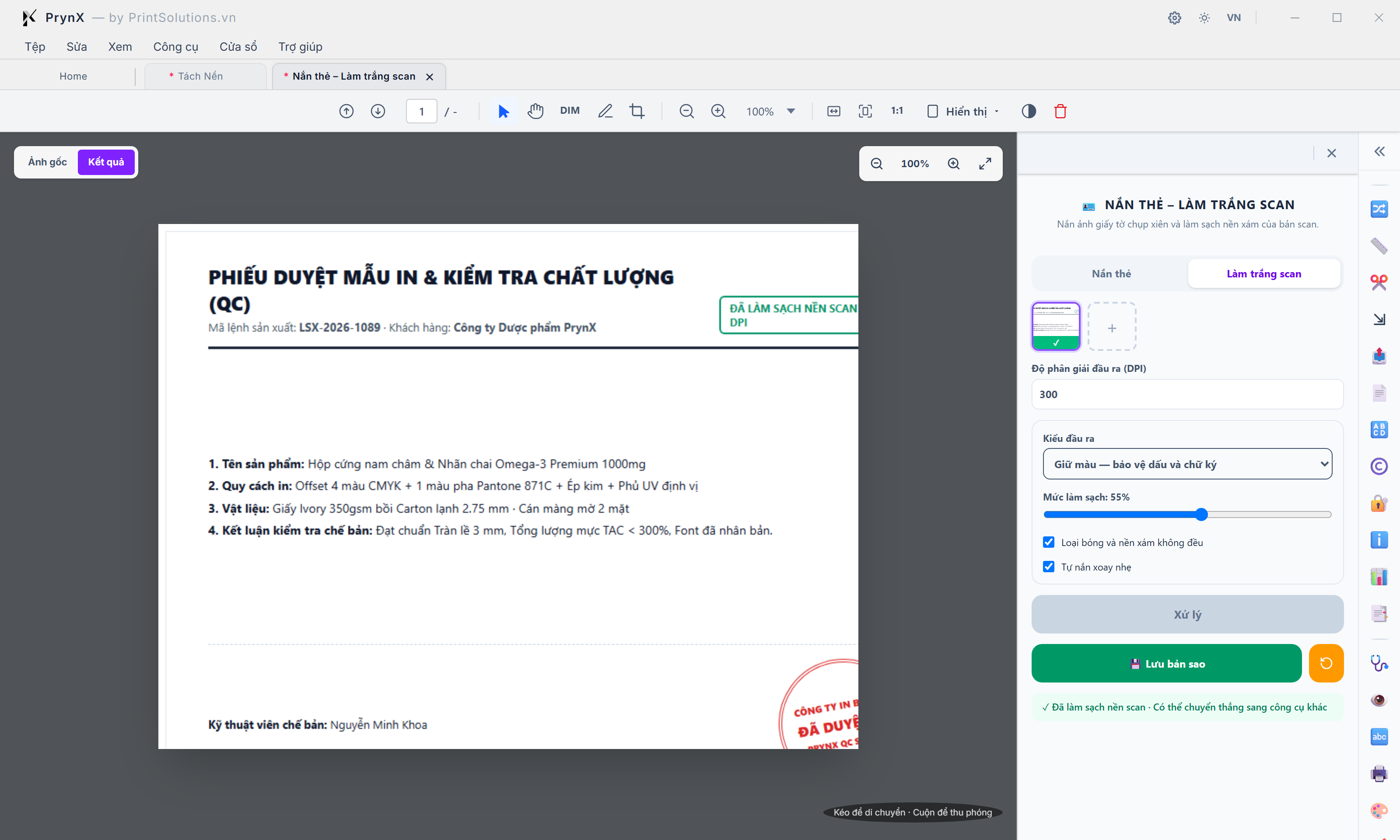Click the red trash delete icon
This screenshot has height=840, width=1400.
point(1060,111)
